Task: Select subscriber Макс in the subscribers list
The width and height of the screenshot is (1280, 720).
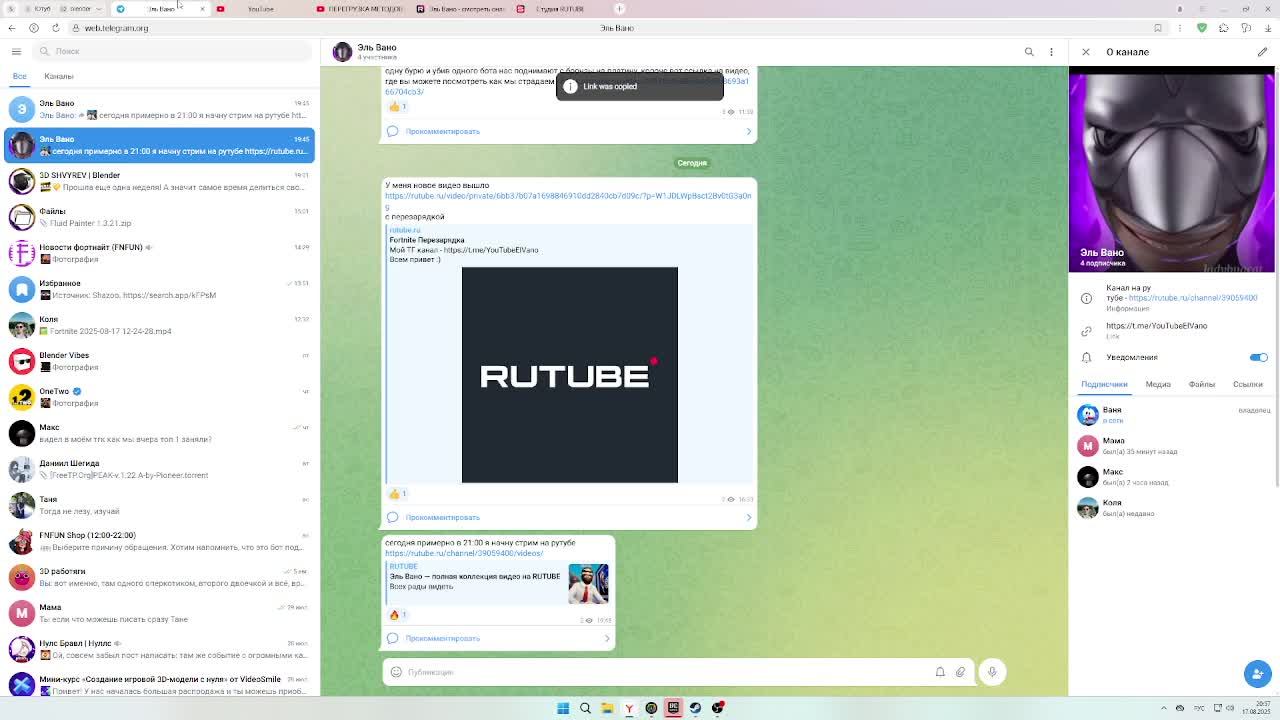Action: [1172, 477]
